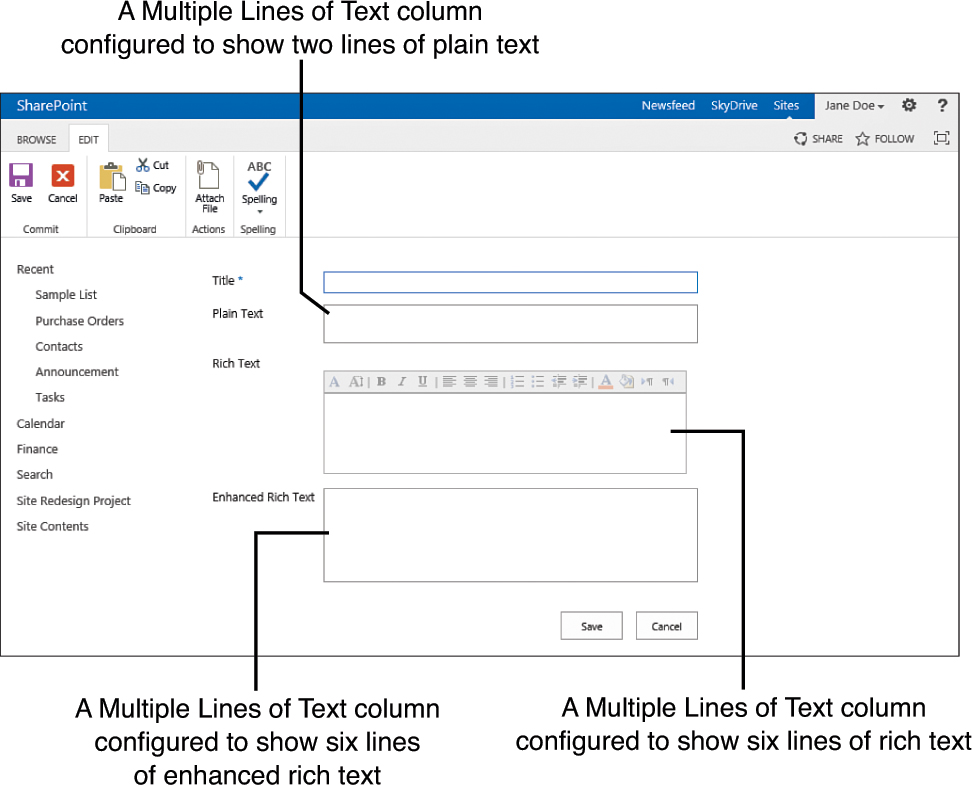
Task: Open SkyDrive in the top bar
Action: click(x=734, y=105)
